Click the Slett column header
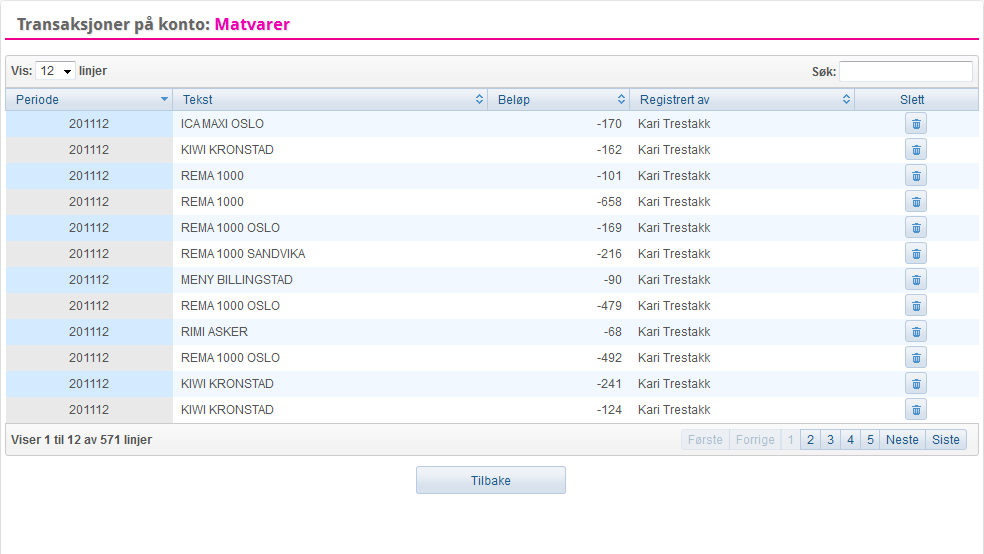Screen dimensions: 984x554 (x=916, y=100)
